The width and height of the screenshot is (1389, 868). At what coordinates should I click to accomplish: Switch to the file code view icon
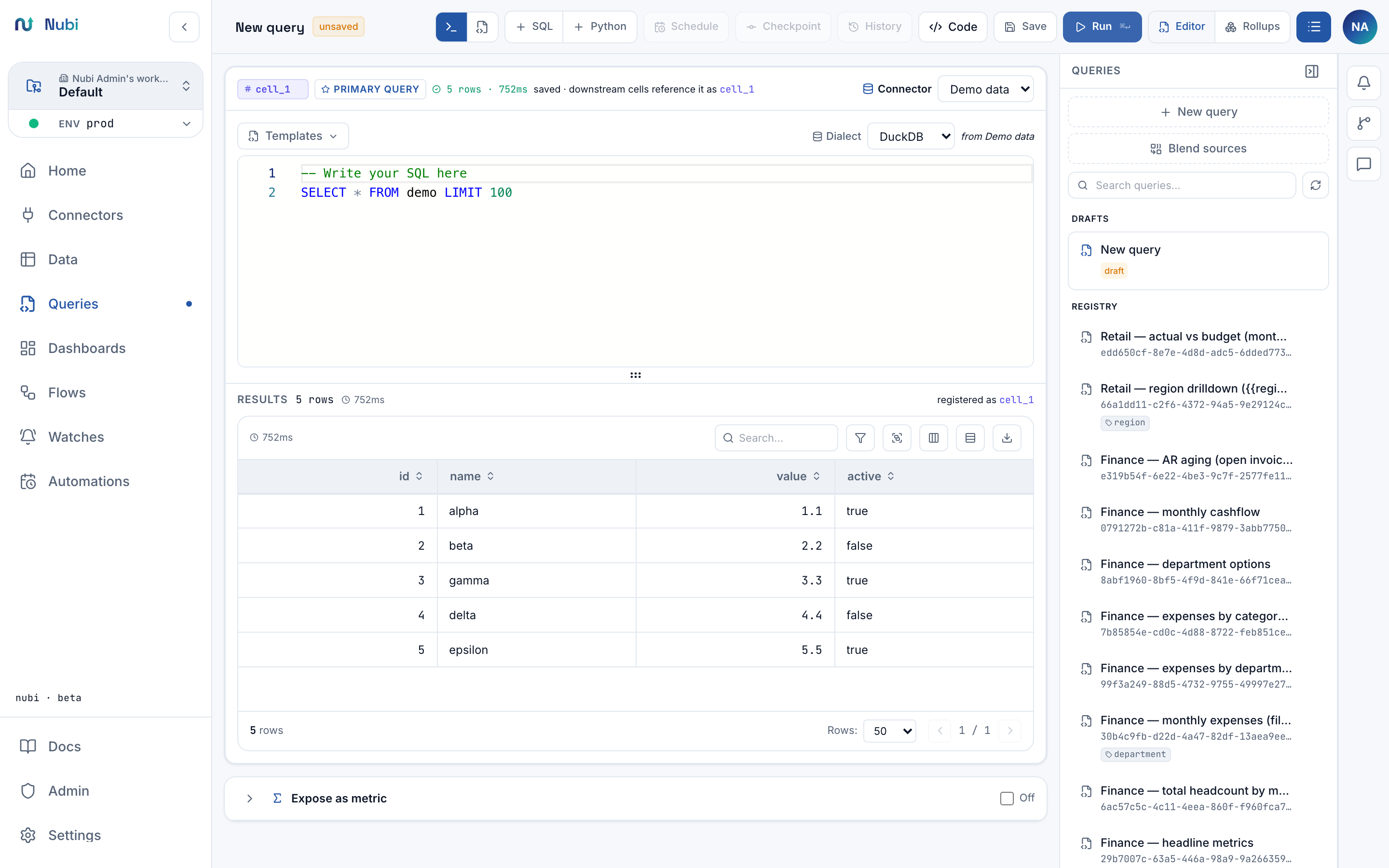click(482, 27)
